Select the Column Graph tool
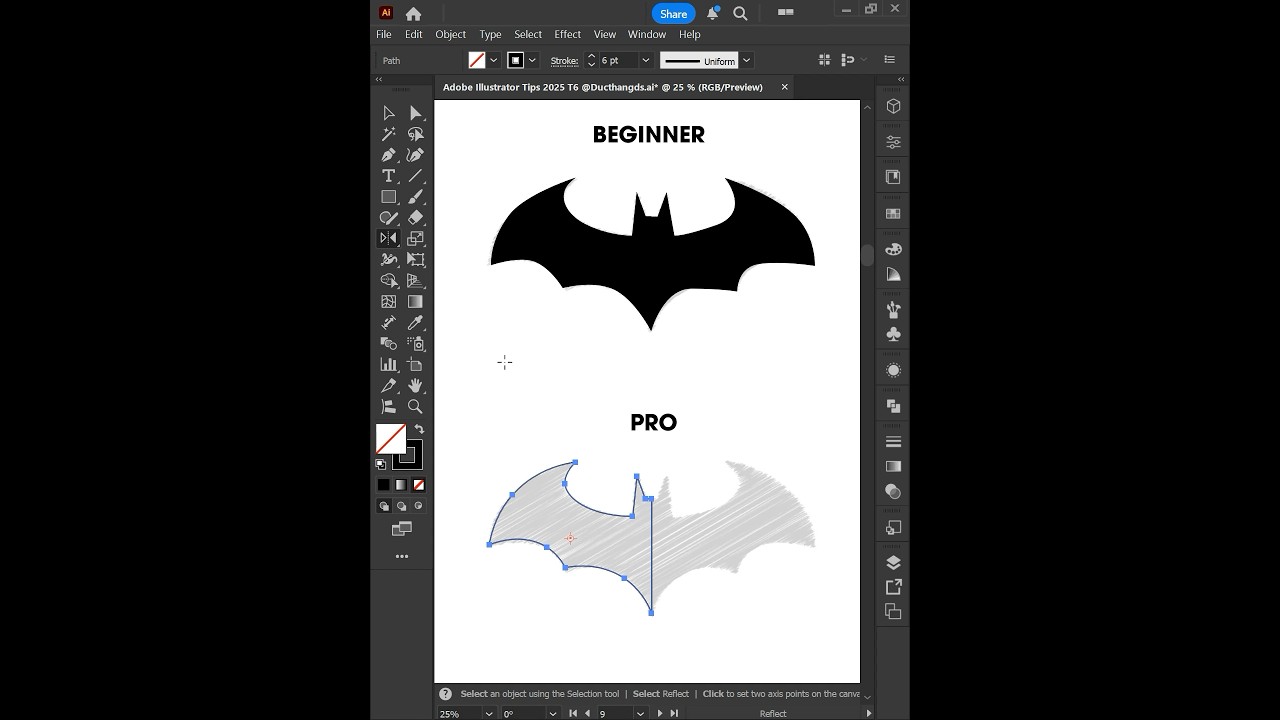Image resolution: width=1280 pixels, height=720 pixels. 388,365
